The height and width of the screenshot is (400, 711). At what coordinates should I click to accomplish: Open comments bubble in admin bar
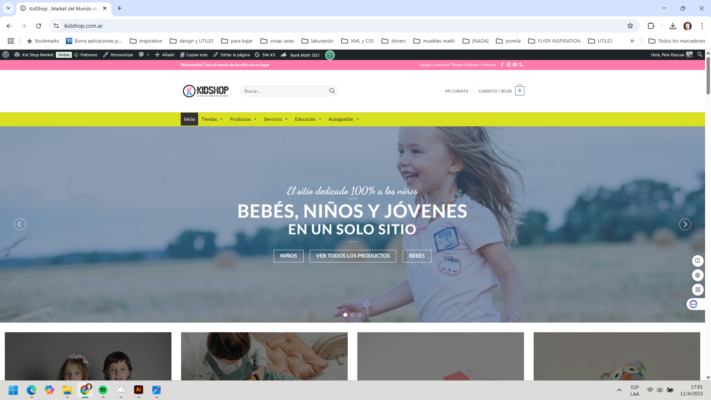[x=143, y=55]
